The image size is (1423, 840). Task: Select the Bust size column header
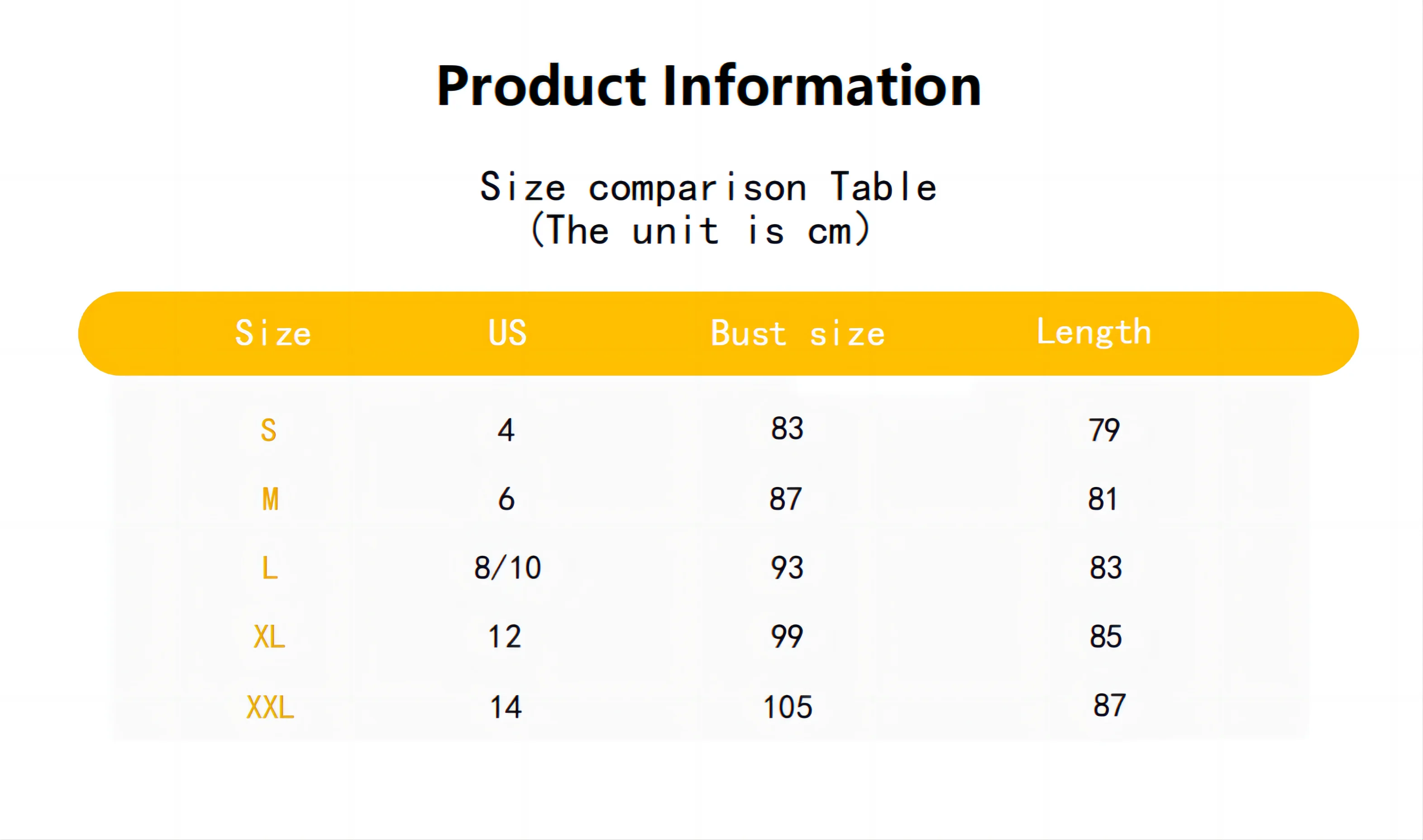pos(797,333)
